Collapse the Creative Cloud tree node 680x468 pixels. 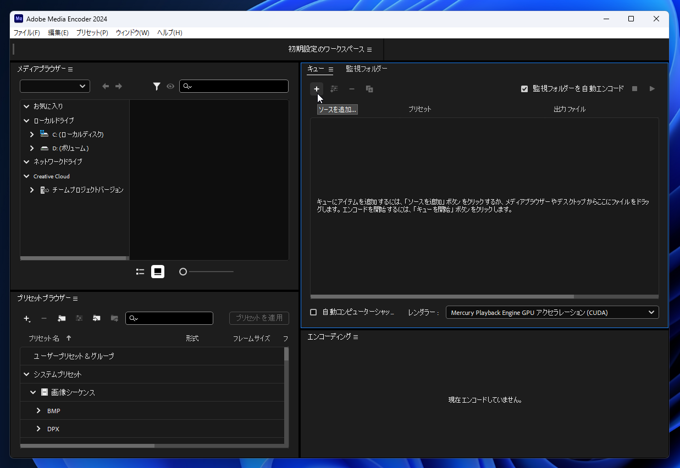26,176
